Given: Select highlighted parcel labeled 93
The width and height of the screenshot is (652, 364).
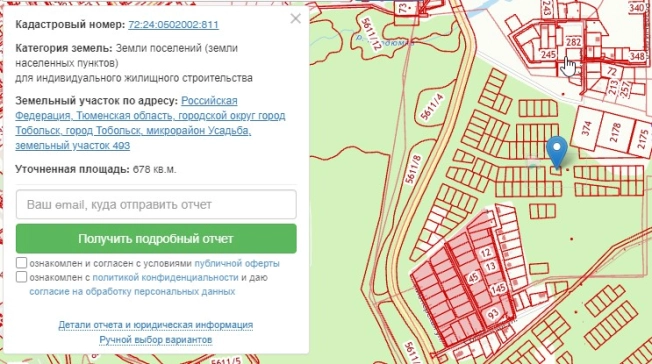Looking at the screenshot, I should click(x=493, y=314).
